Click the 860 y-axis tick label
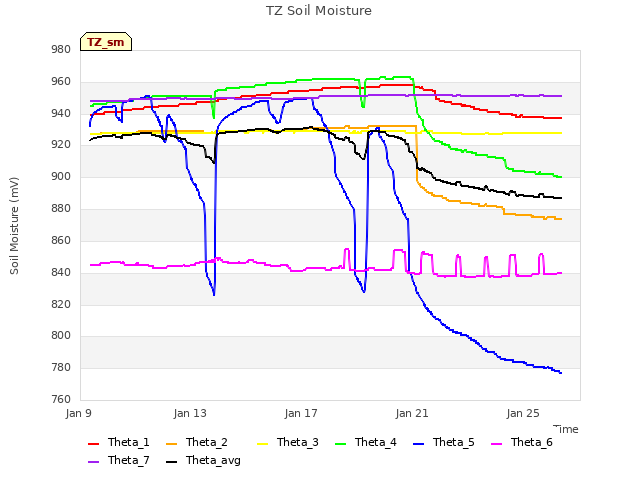Image resolution: width=640 pixels, height=480 pixels. point(61,240)
